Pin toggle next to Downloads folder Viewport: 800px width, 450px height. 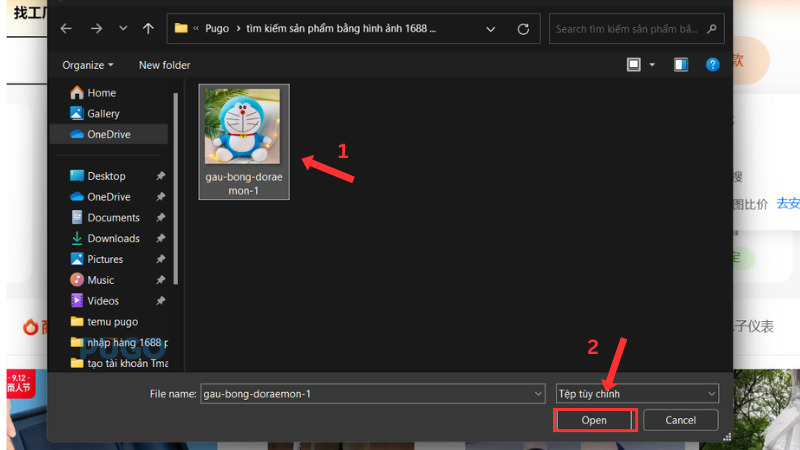[x=161, y=239]
